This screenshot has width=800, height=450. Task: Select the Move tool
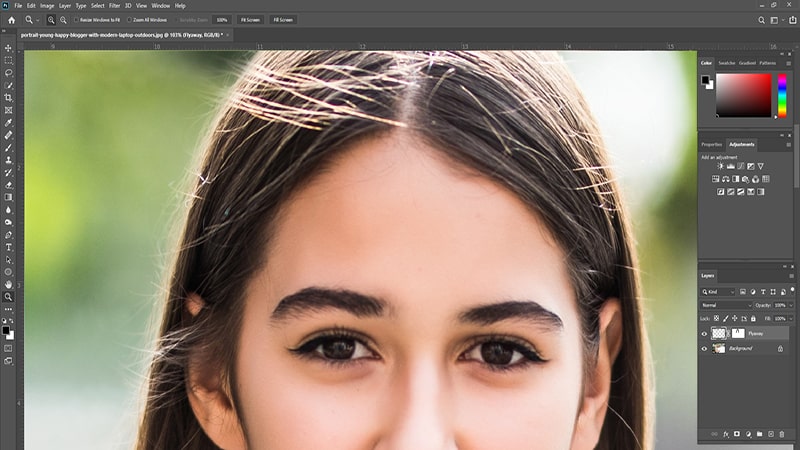tap(8, 48)
